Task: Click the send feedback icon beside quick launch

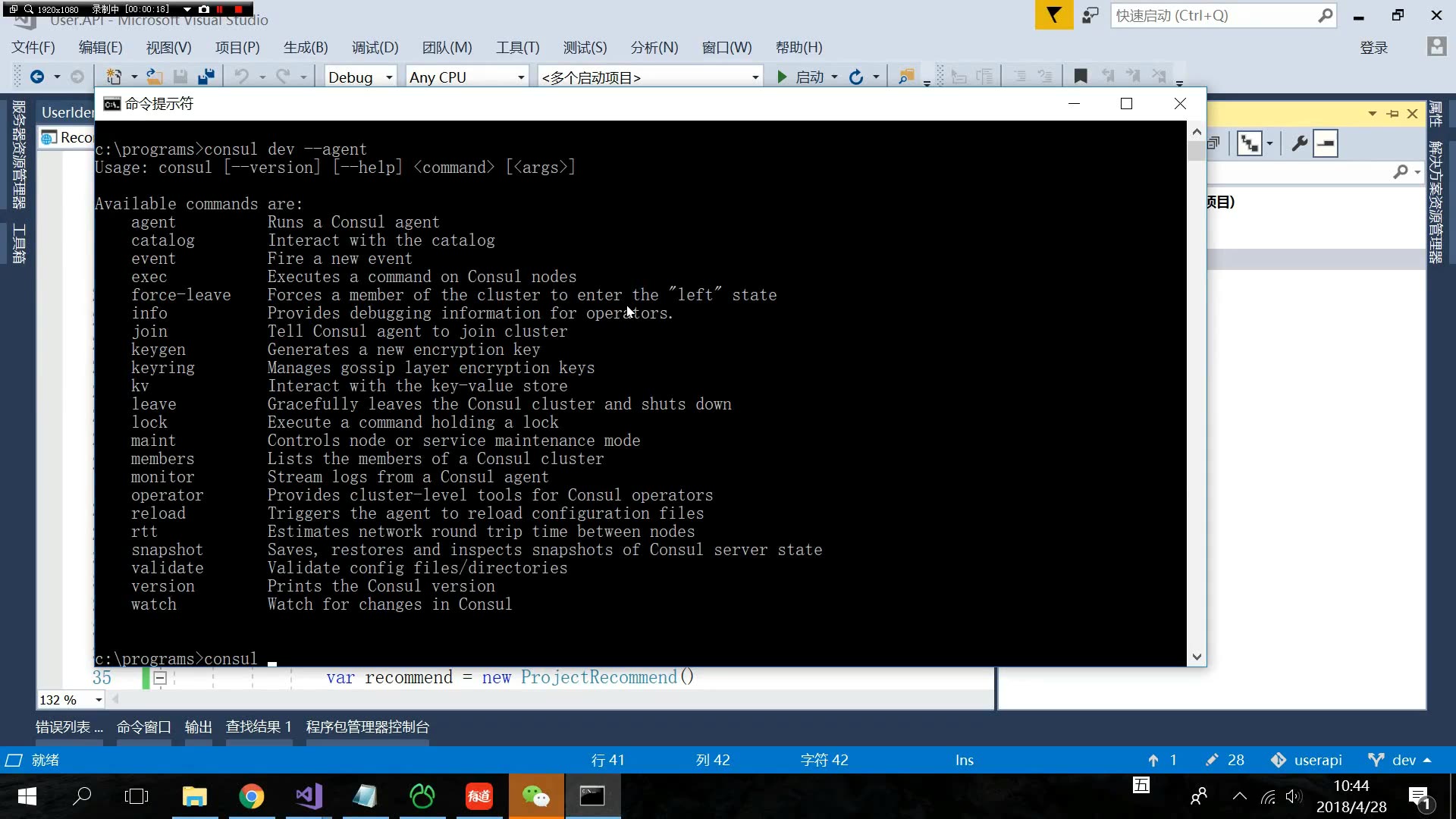Action: [x=1090, y=15]
